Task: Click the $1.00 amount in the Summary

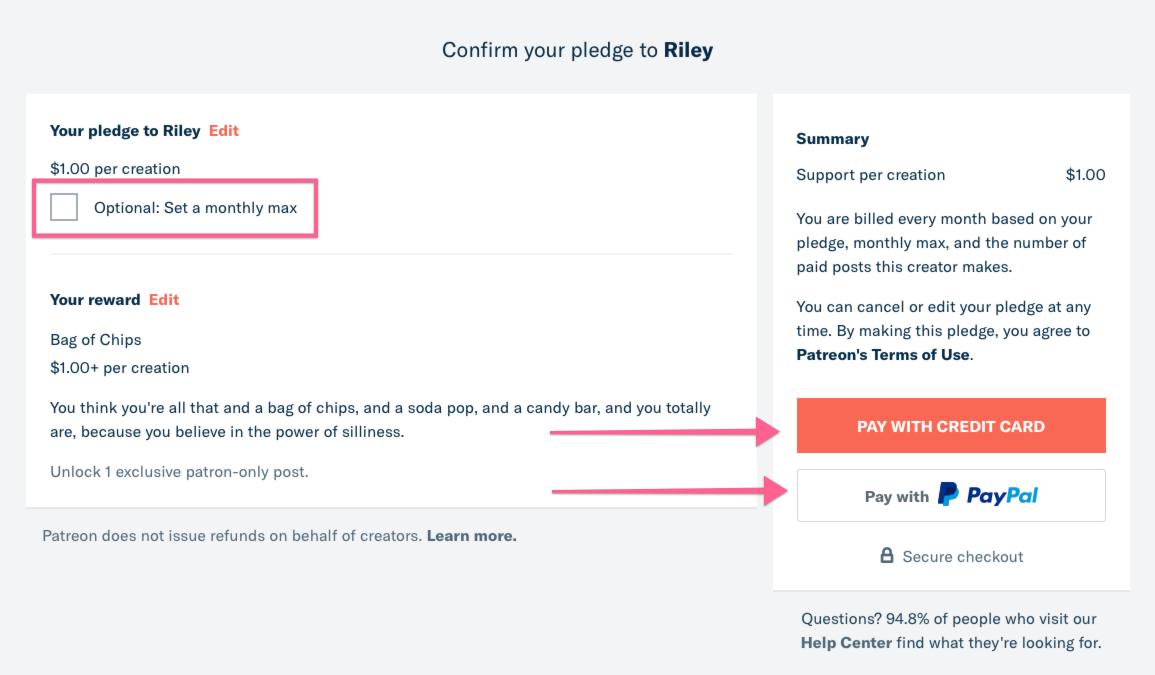Action: (1085, 175)
